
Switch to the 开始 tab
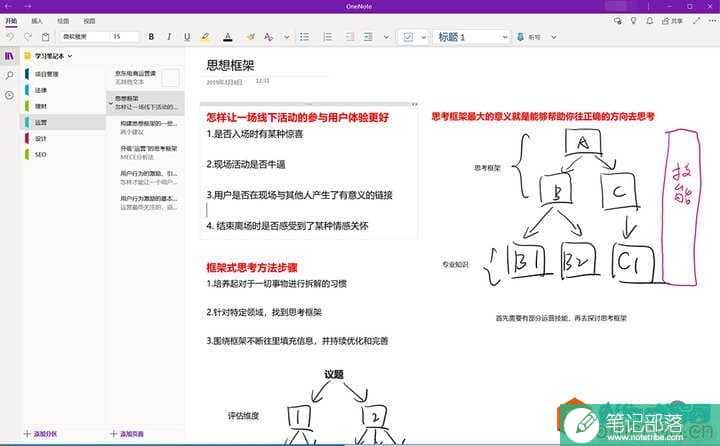pyautogui.click(x=11, y=21)
